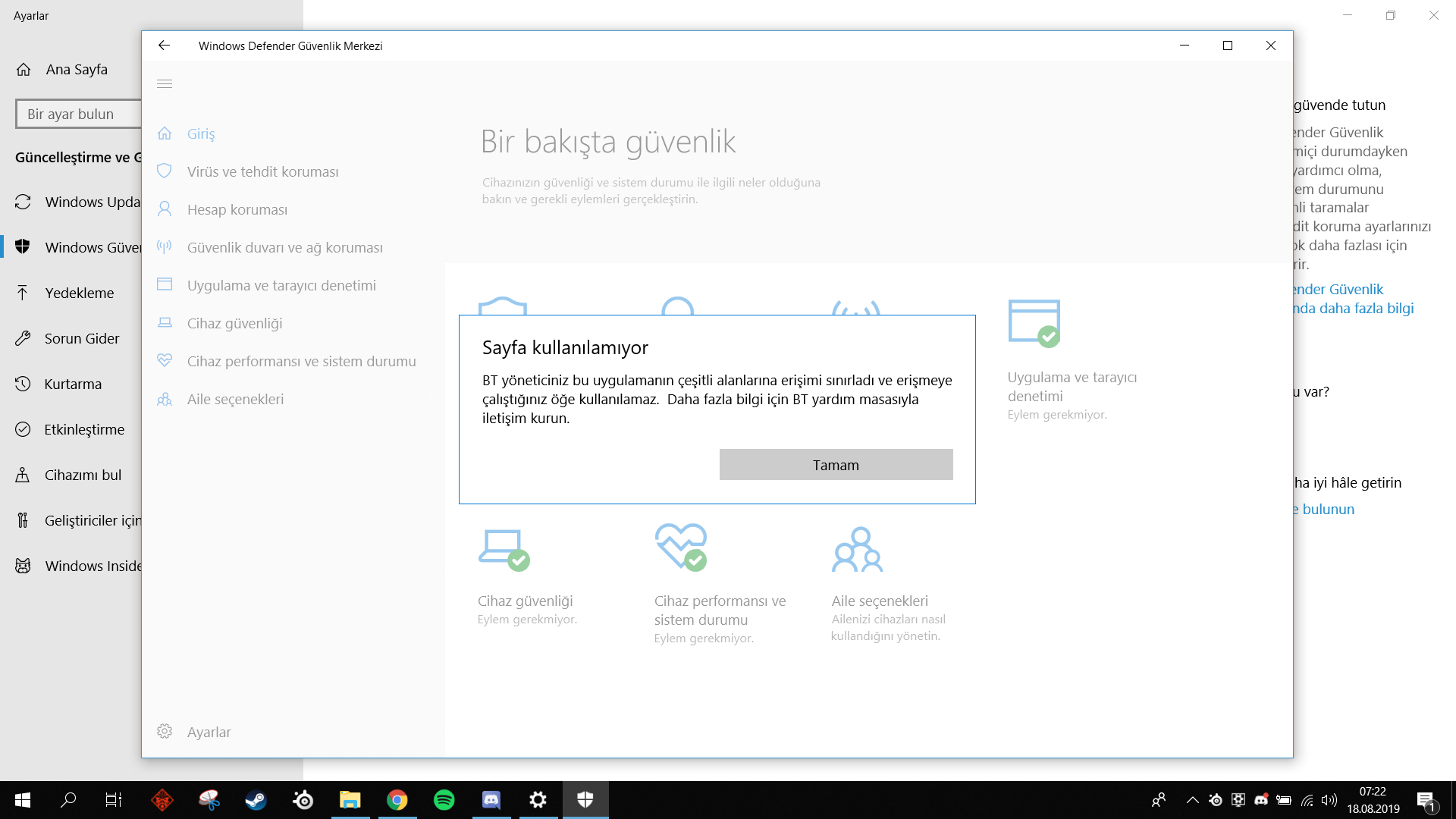Open Hesap koruması sidebar item

[237, 210]
